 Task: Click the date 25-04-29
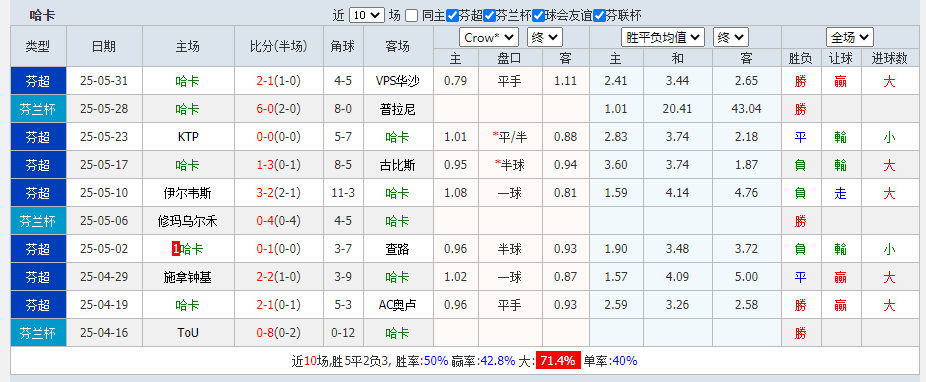click(104, 277)
